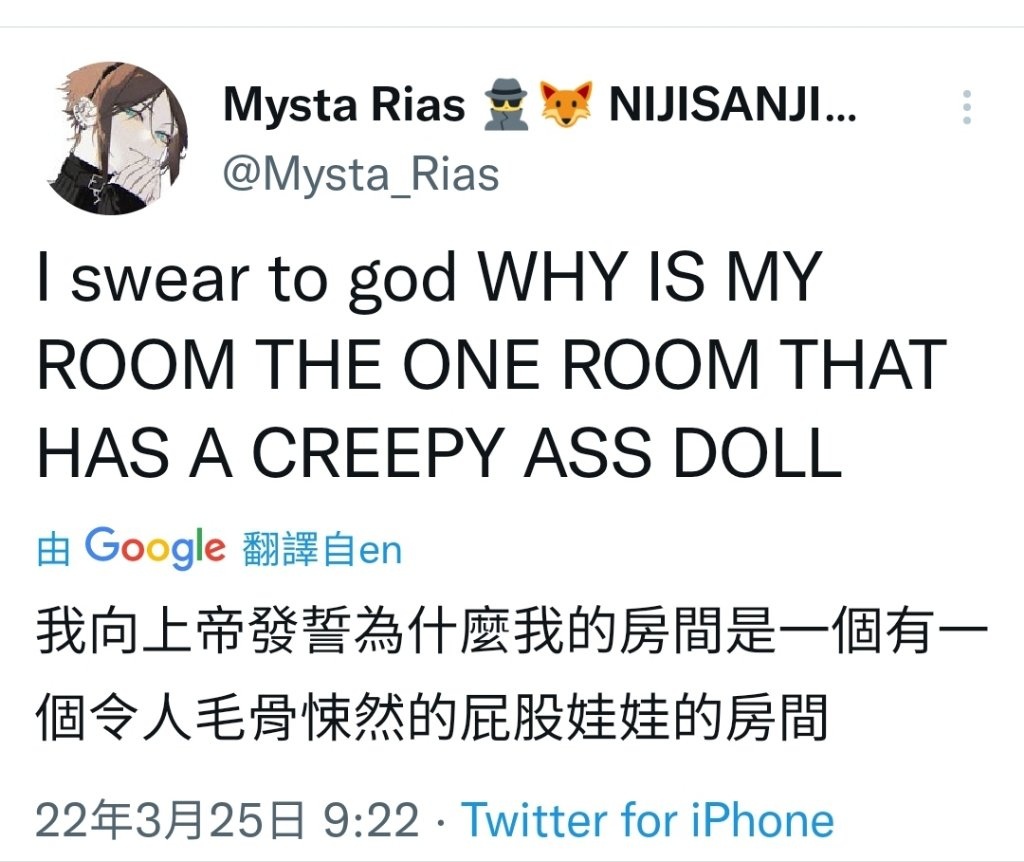1024x862 pixels.
Task: Click the 翻譯自en translation label
Action: click(322, 549)
